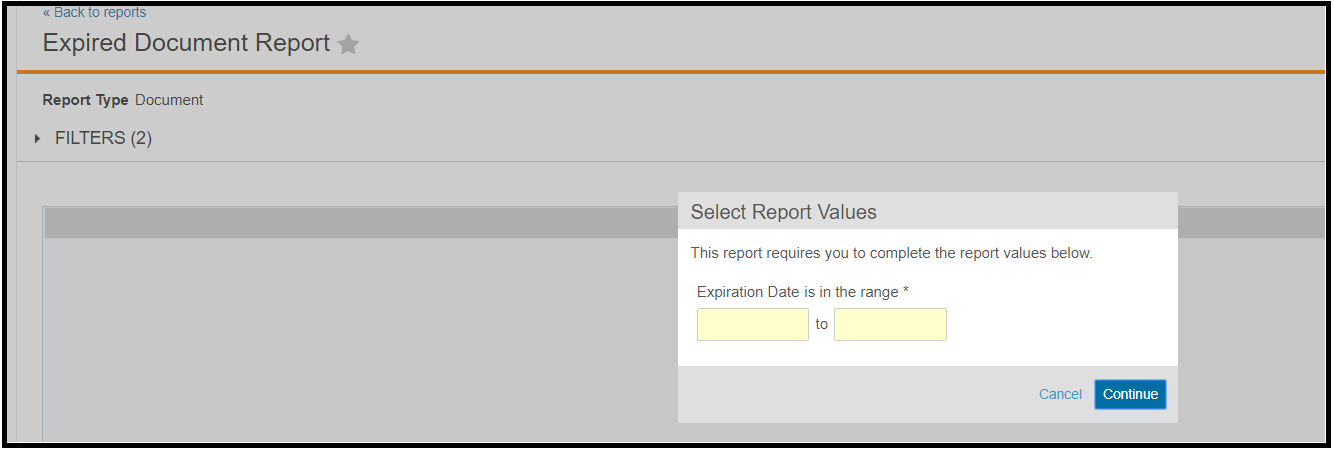
Task: Click the Report Type label
Action: (85, 100)
